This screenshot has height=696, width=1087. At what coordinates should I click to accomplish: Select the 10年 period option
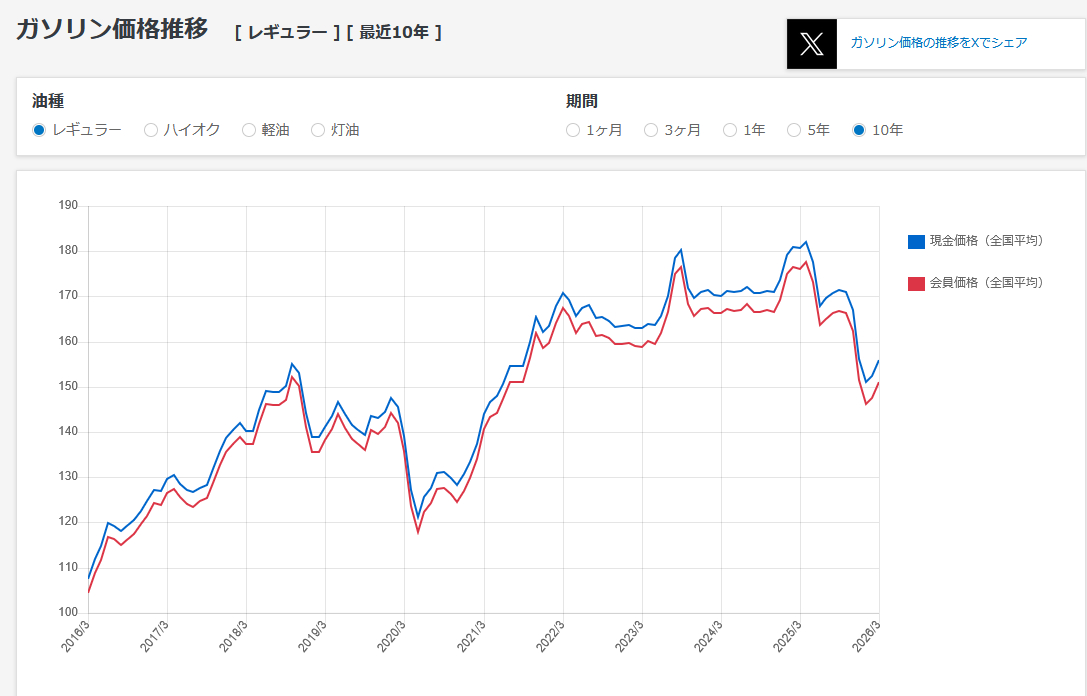(859, 130)
